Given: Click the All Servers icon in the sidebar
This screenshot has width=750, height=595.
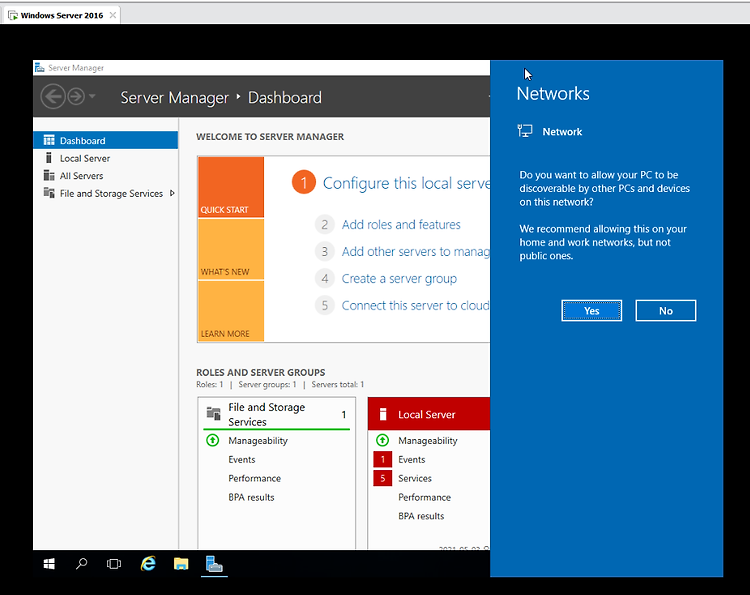Looking at the screenshot, I should click(49, 176).
